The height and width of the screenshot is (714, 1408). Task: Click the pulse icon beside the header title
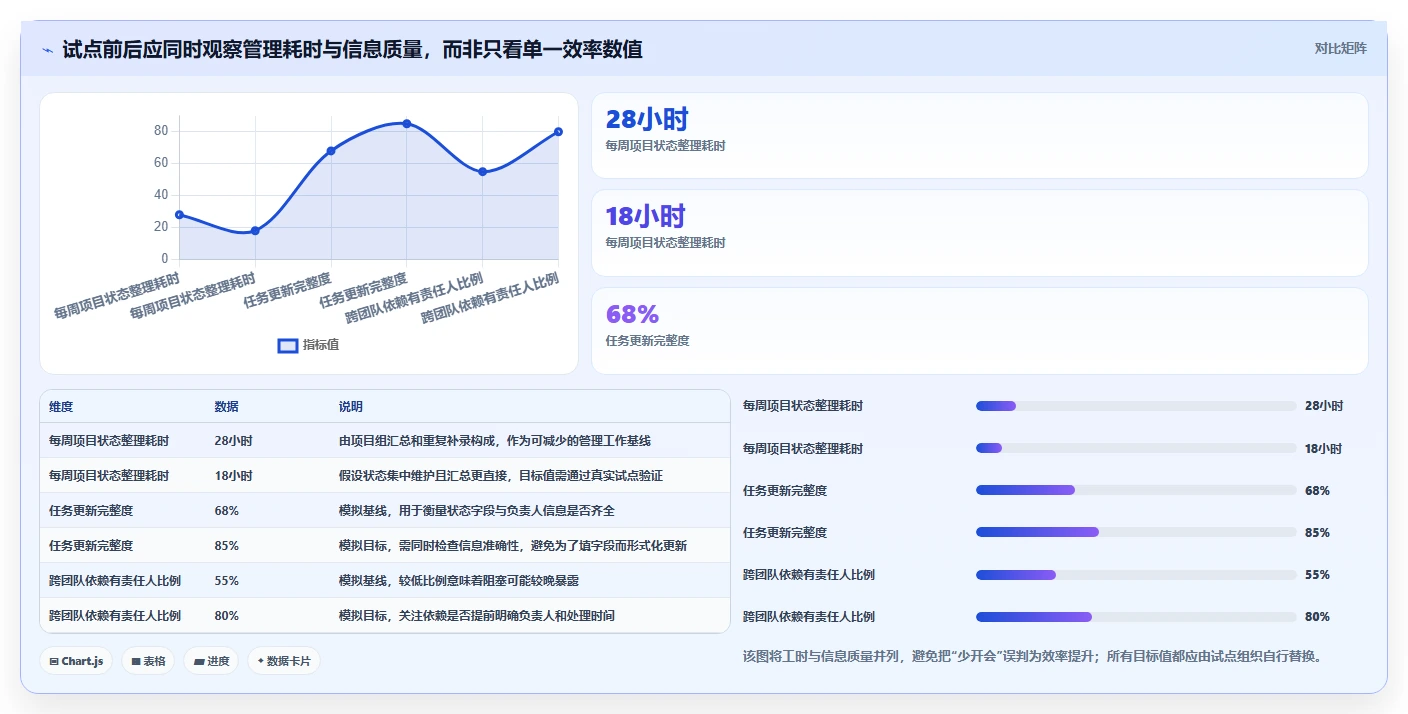pos(48,49)
